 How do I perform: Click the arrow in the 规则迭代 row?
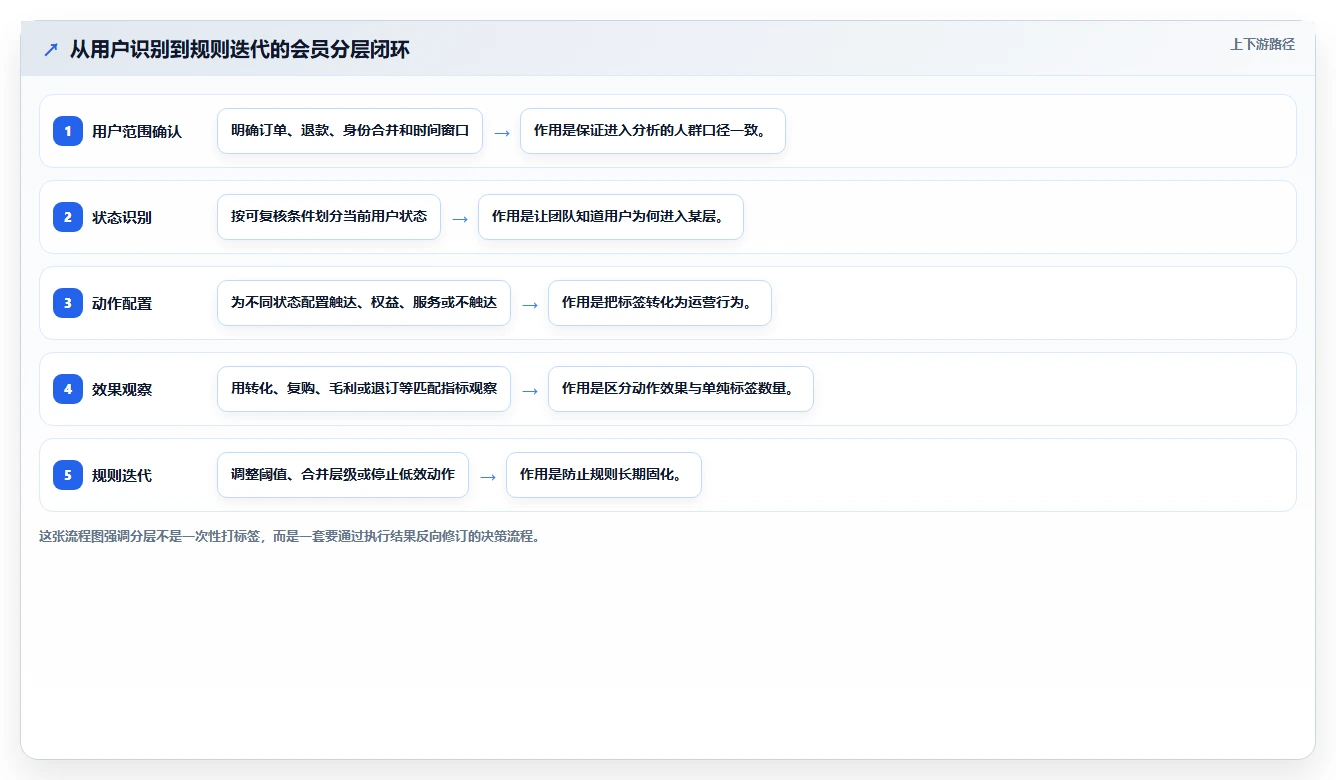tap(488, 476)
